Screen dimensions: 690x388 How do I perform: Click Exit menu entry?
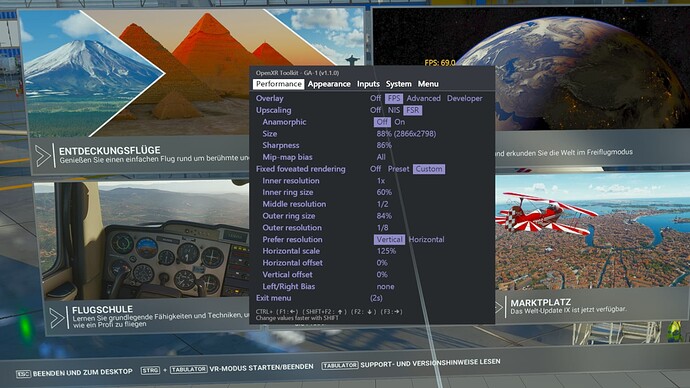tap(273, 298)
